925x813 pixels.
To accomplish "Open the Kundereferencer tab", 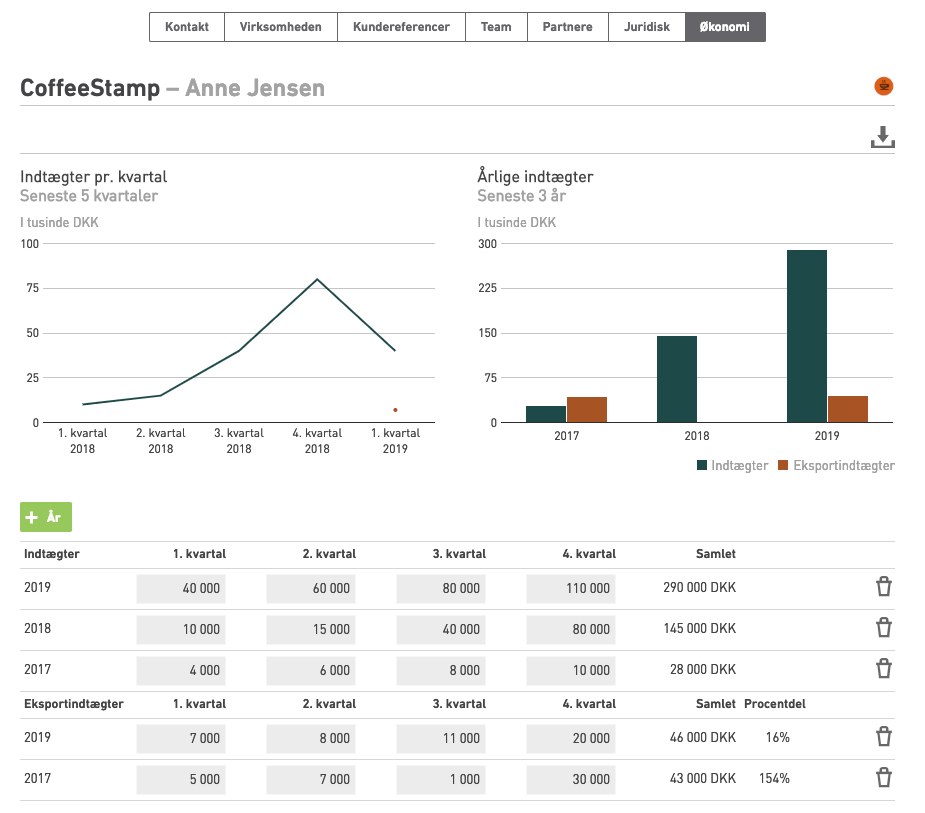I will (x=401, y=27).
